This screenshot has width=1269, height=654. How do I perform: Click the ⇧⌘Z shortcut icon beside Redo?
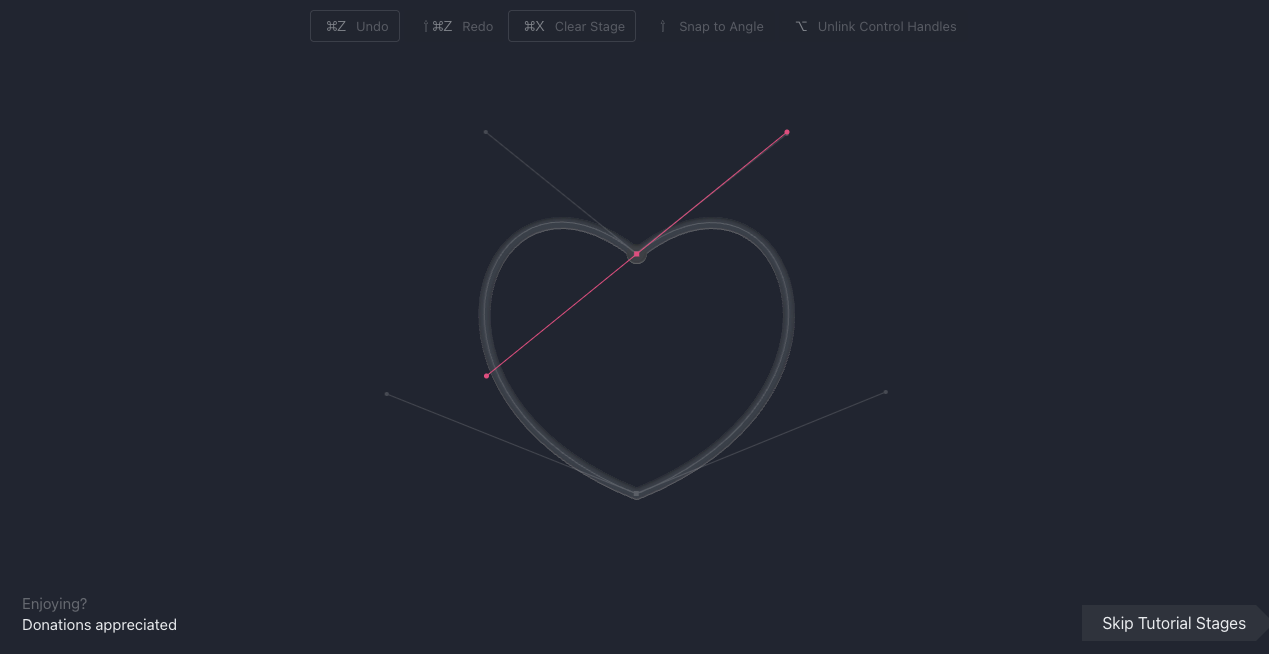coord(438,27)
